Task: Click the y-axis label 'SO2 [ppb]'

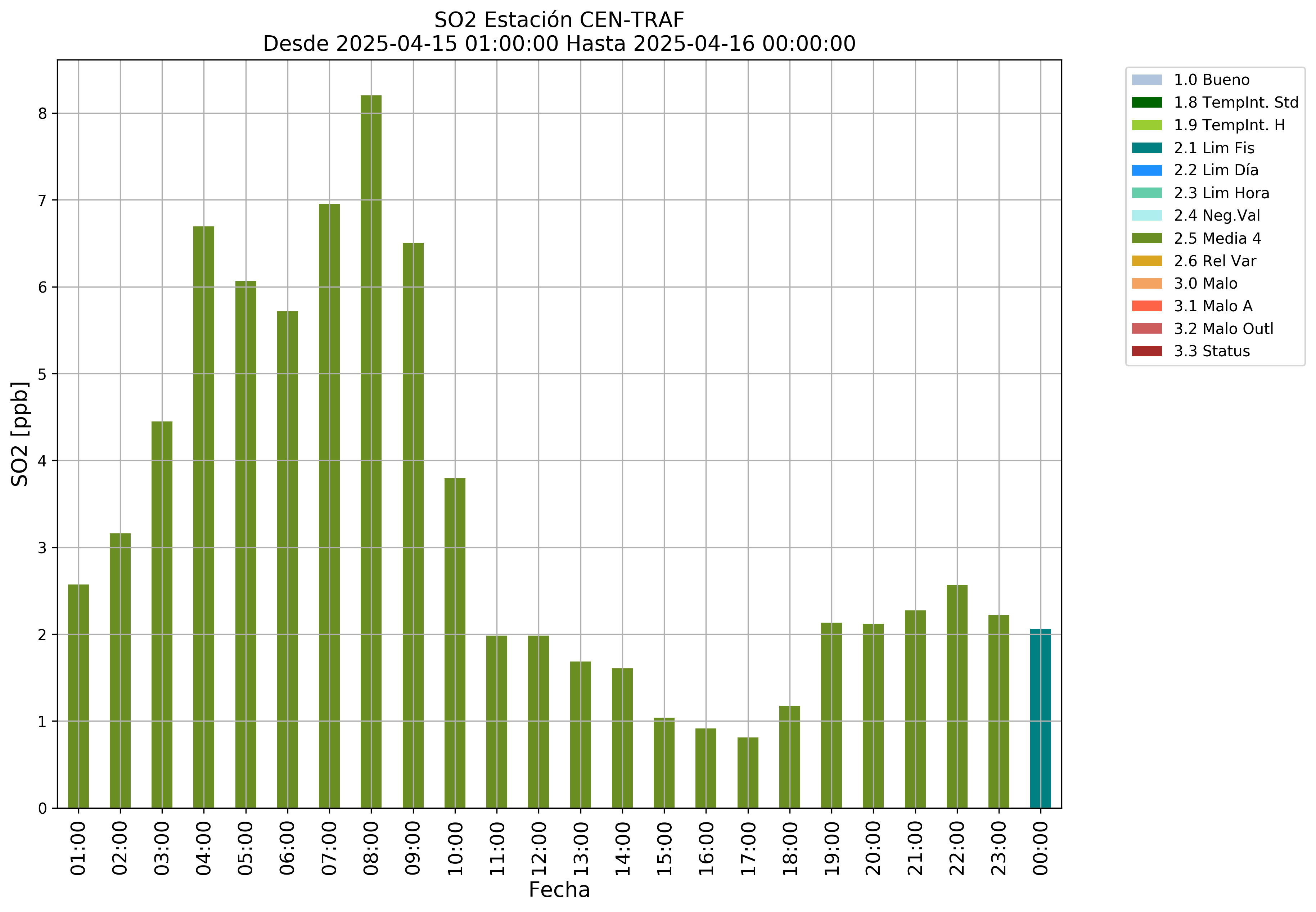Action: point(19,434)
